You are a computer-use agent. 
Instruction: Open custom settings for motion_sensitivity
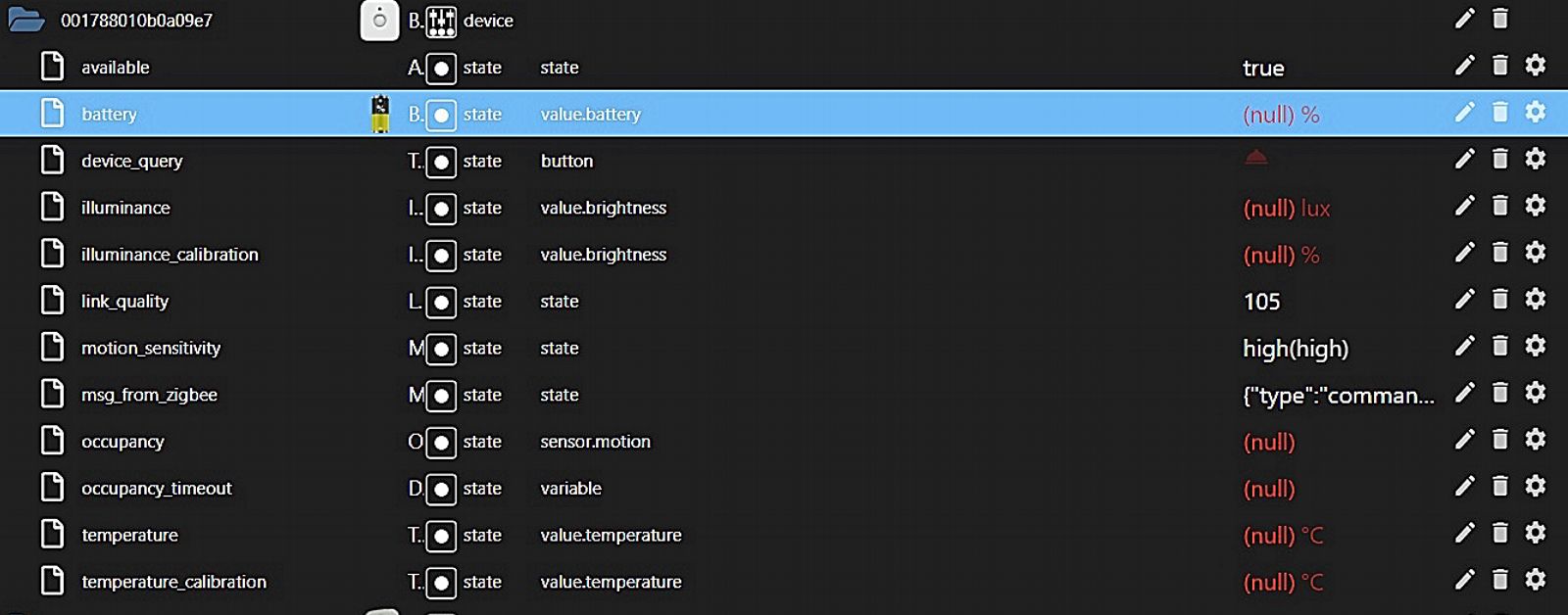[x=1536, y=346]
